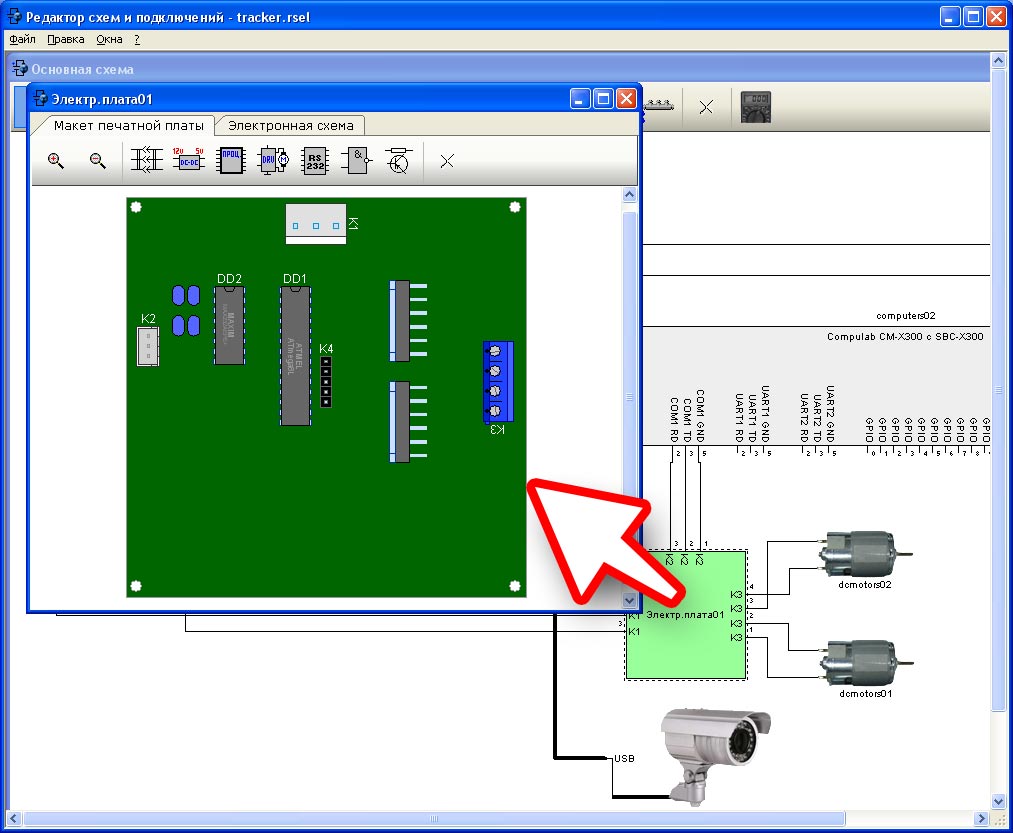Open the Окна menu
The image size is (1013, 833).
click(x=109, y=39)
